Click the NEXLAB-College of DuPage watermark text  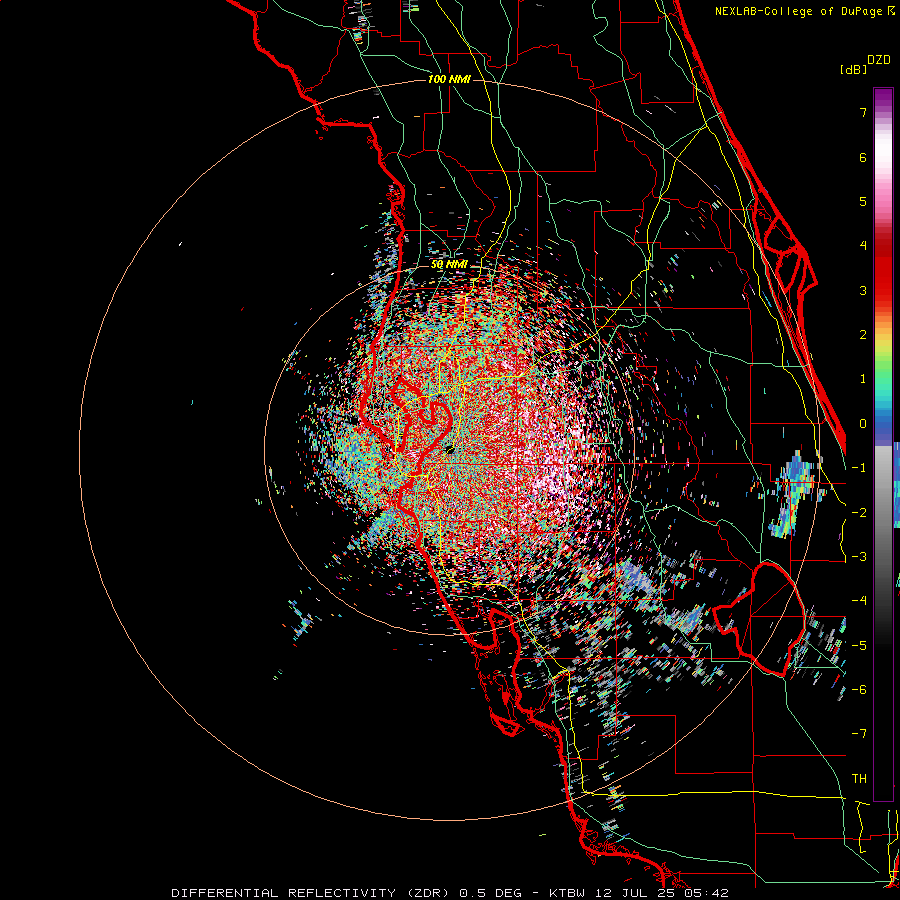[799, 11]
